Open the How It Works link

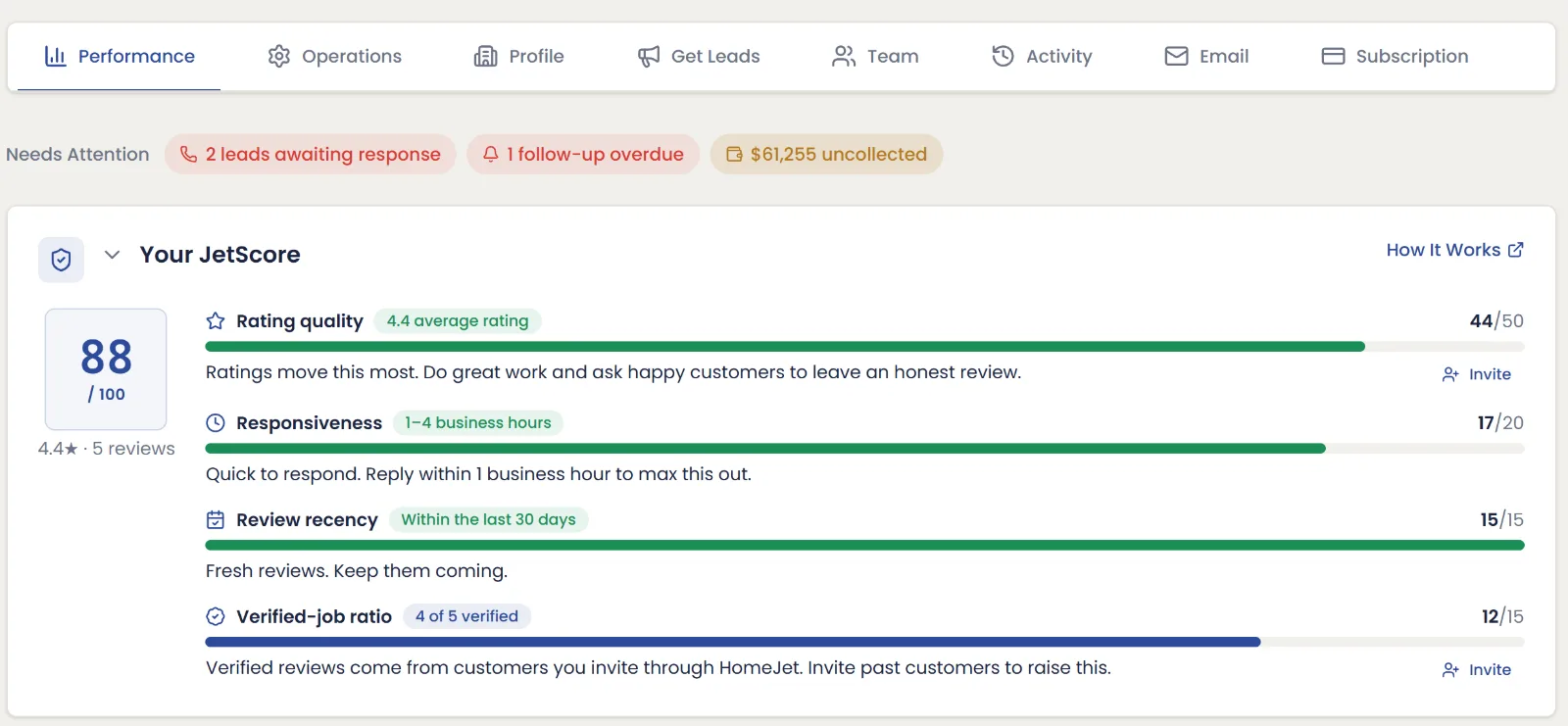point(1454,250)
